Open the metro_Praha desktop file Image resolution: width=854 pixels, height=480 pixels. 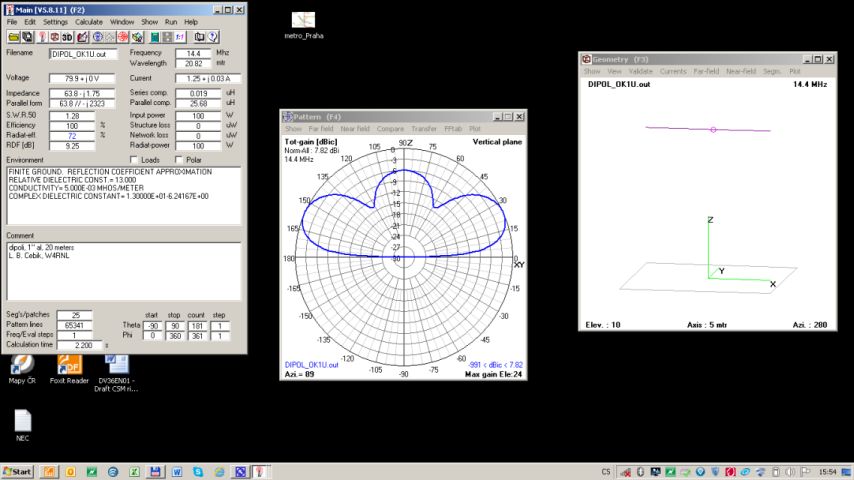(303, 21)
